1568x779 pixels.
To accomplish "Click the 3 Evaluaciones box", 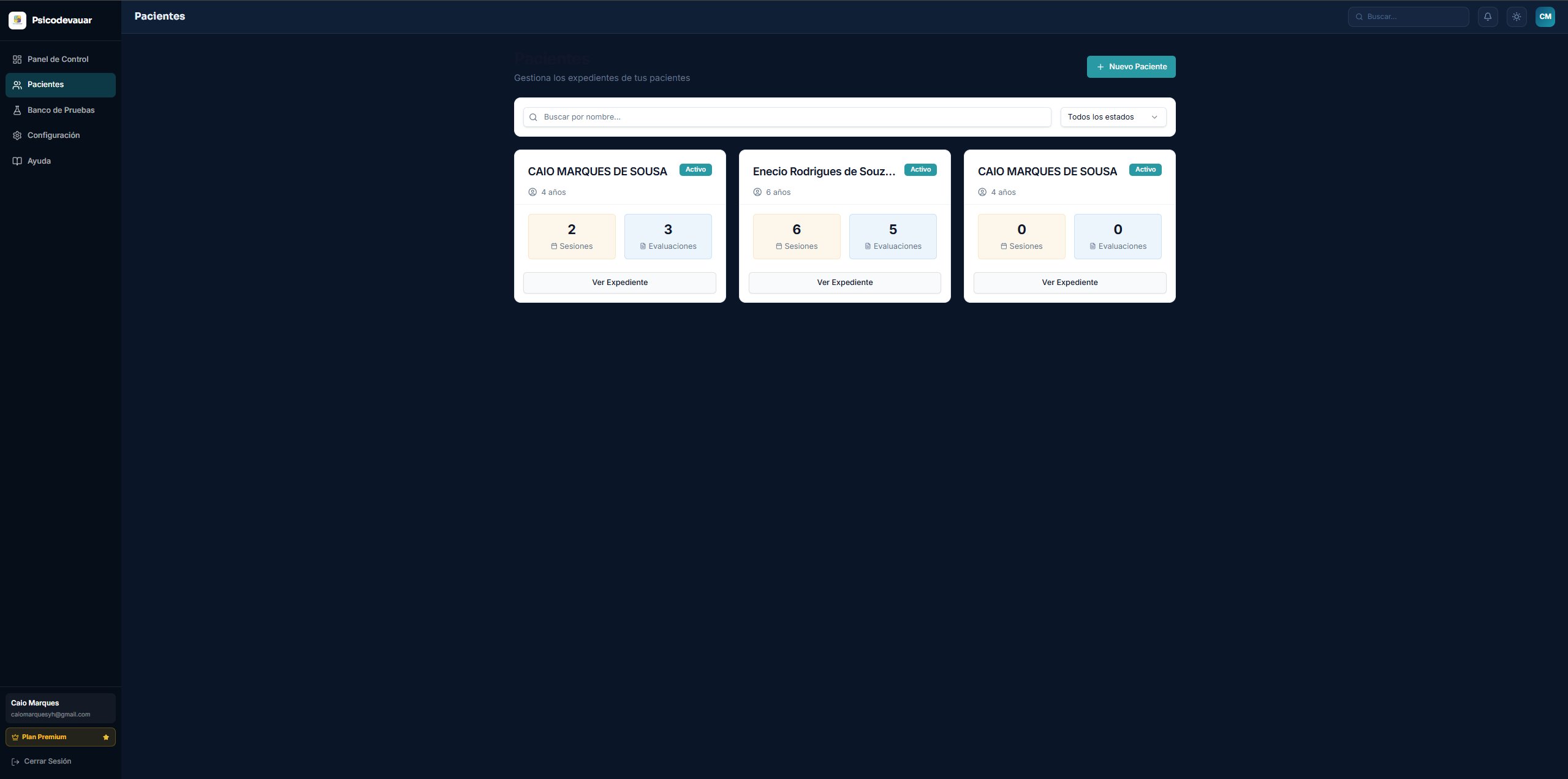I will click(668, 237).
